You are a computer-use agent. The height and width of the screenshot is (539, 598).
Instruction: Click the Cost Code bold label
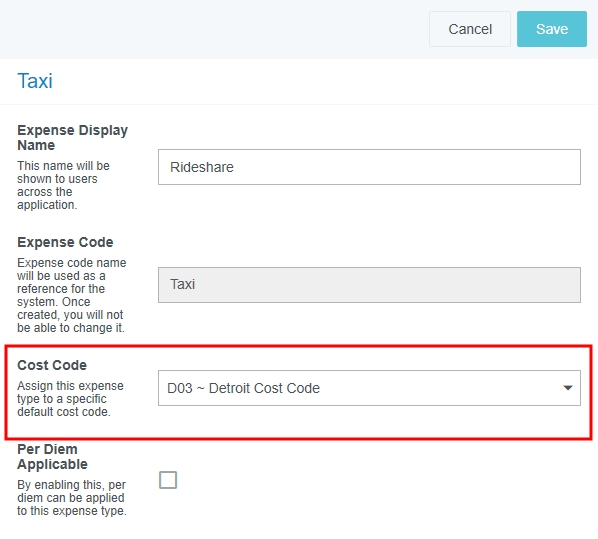tap(52, 365)
